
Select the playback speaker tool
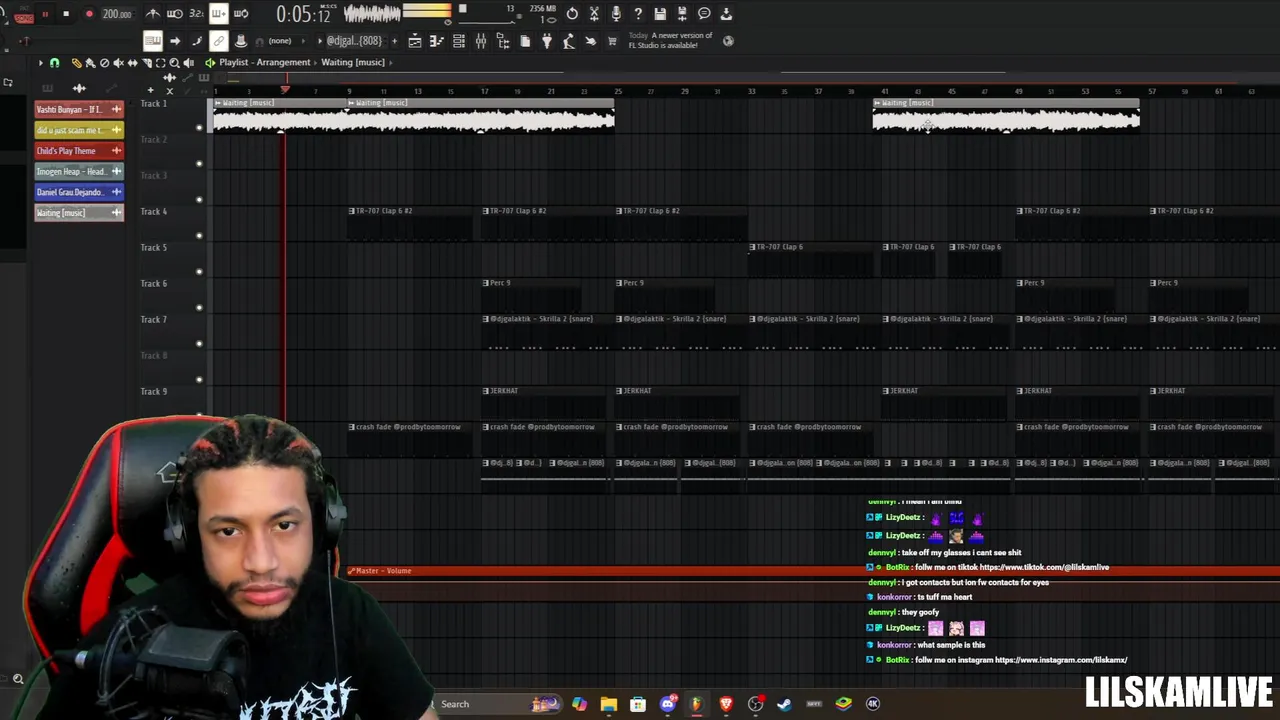coord(188,63)
